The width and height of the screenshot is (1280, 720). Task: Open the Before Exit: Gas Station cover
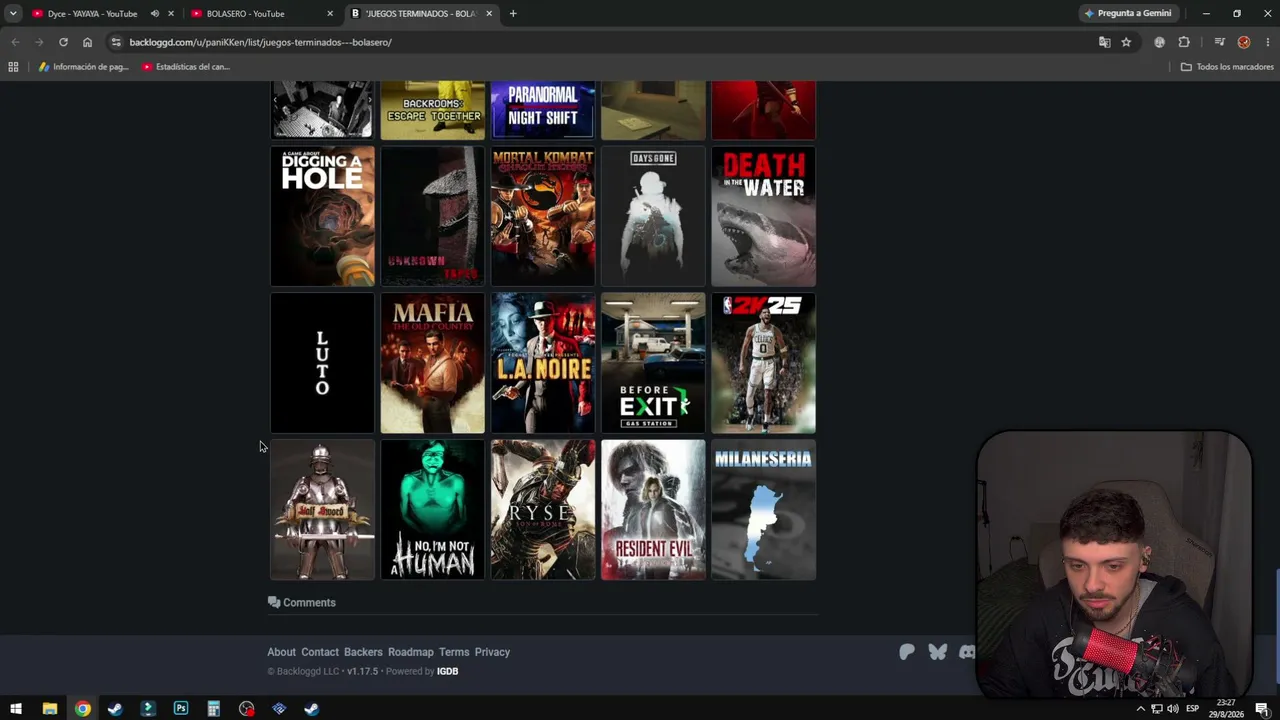pyautogui.click(x=653, y=363)
